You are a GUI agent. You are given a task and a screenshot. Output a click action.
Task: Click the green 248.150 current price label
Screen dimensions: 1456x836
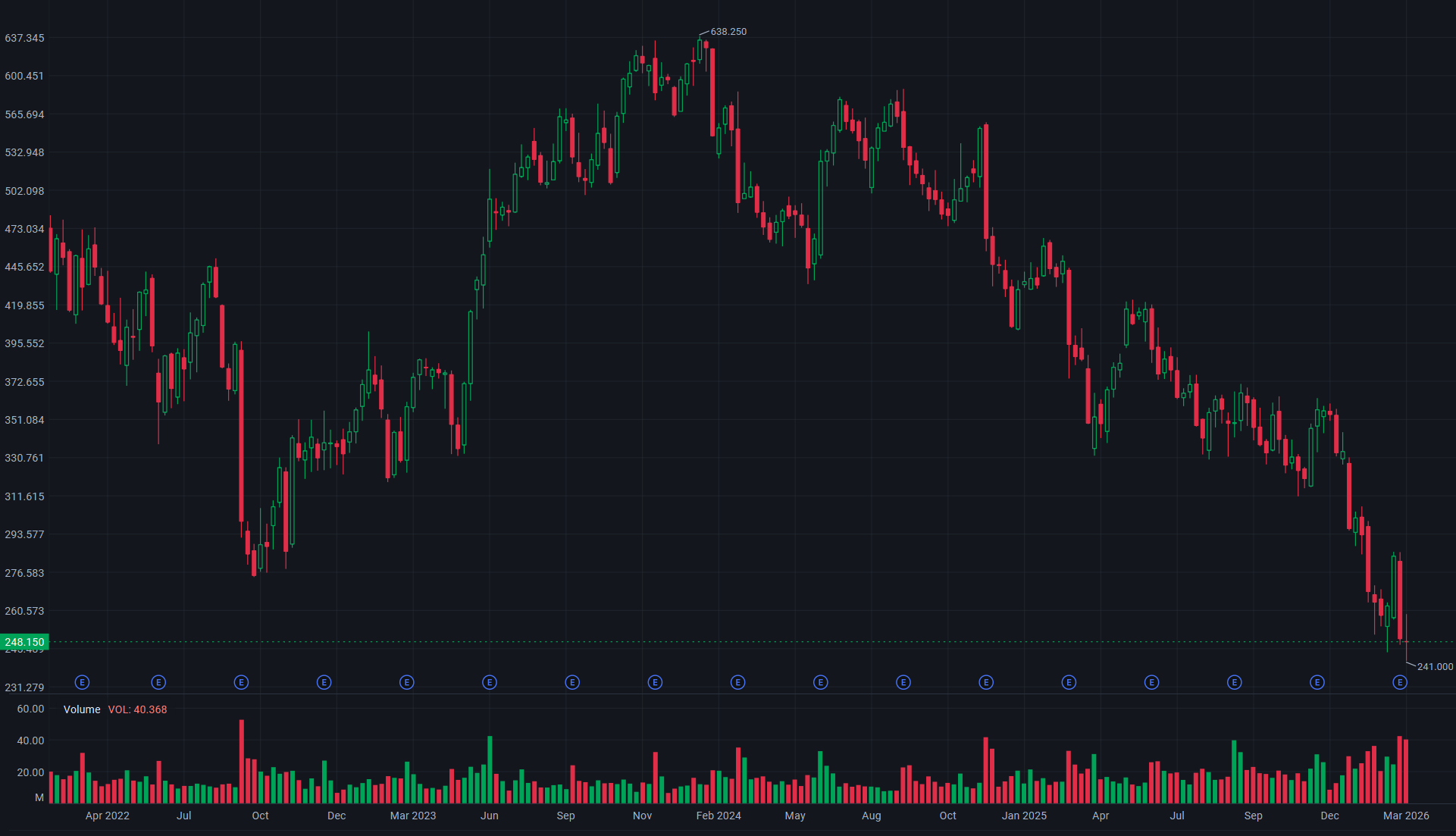tap(23, 642)
